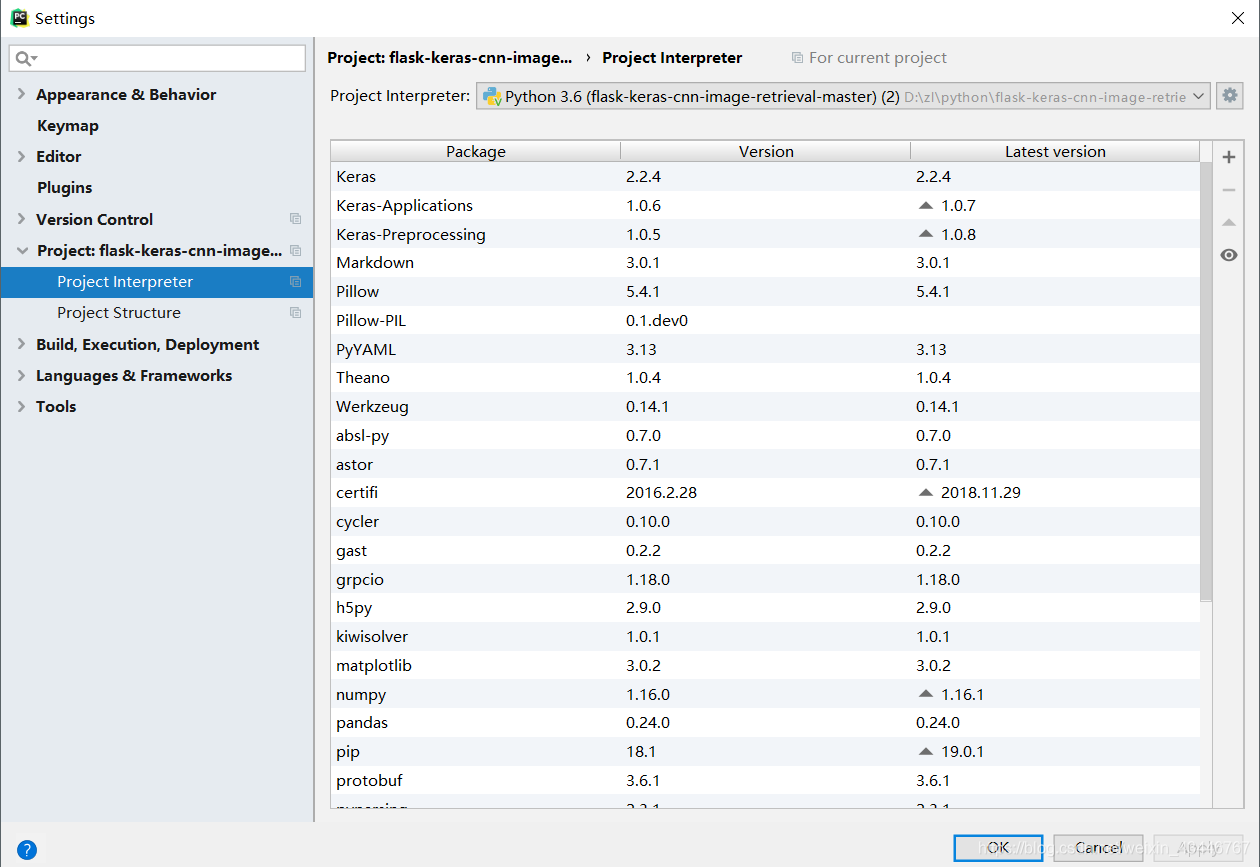Select Project Structure in settings tree
The image size is (1260, 867).
[x=119, y=312]
